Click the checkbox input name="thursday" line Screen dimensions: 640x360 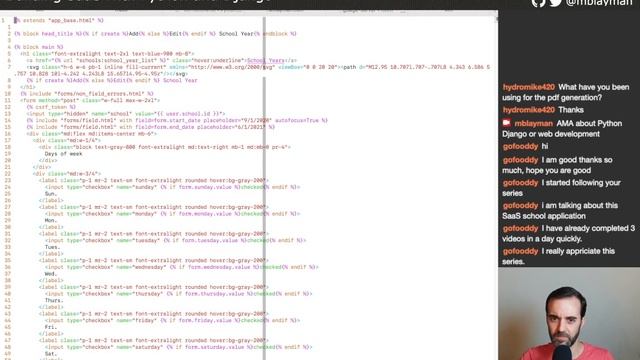(x=179, y=293)
